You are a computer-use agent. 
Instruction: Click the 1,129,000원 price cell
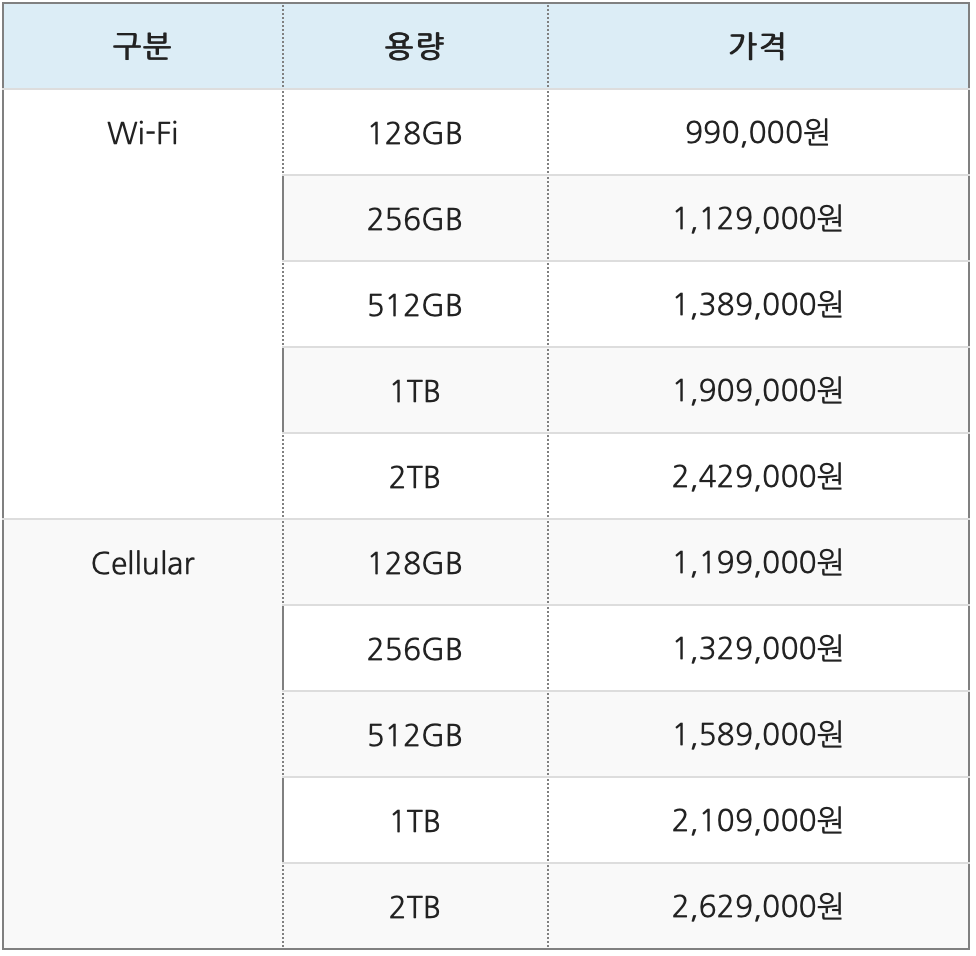(758, 217)
